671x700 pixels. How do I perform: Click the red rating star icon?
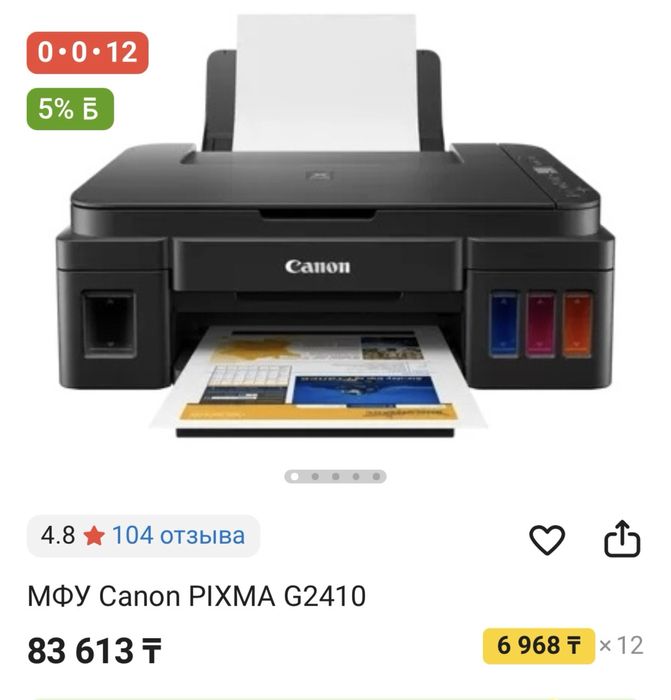pos(94,536)
